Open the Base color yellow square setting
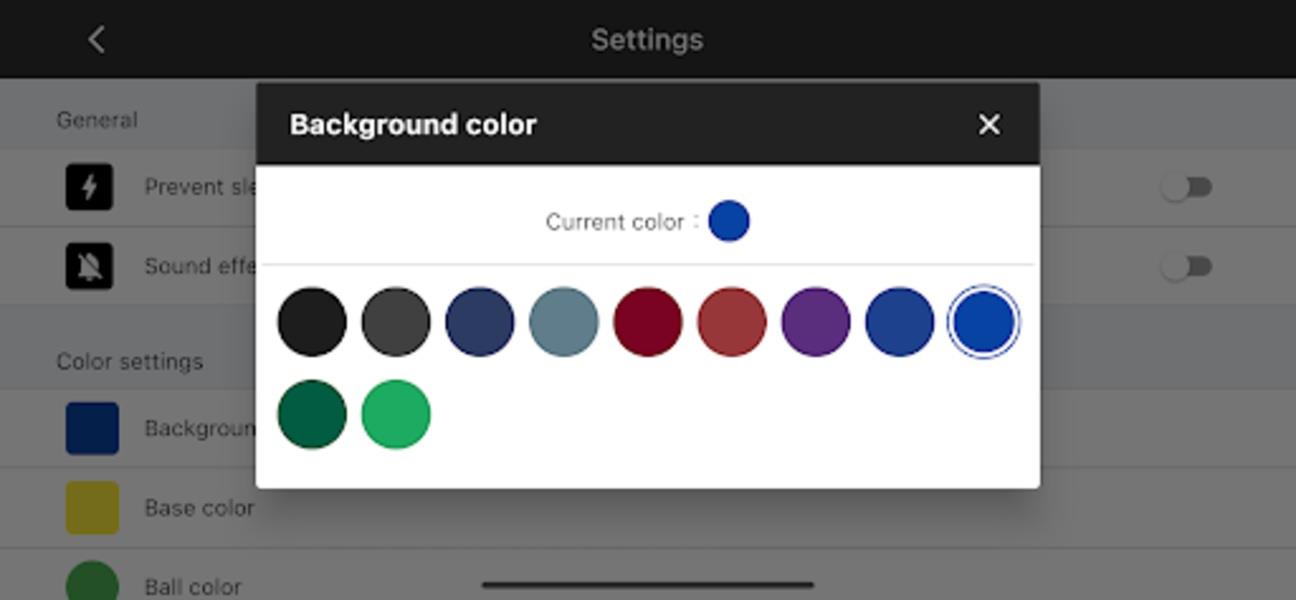Screen dimensions: 1296x600 click(x=92, y=507)
